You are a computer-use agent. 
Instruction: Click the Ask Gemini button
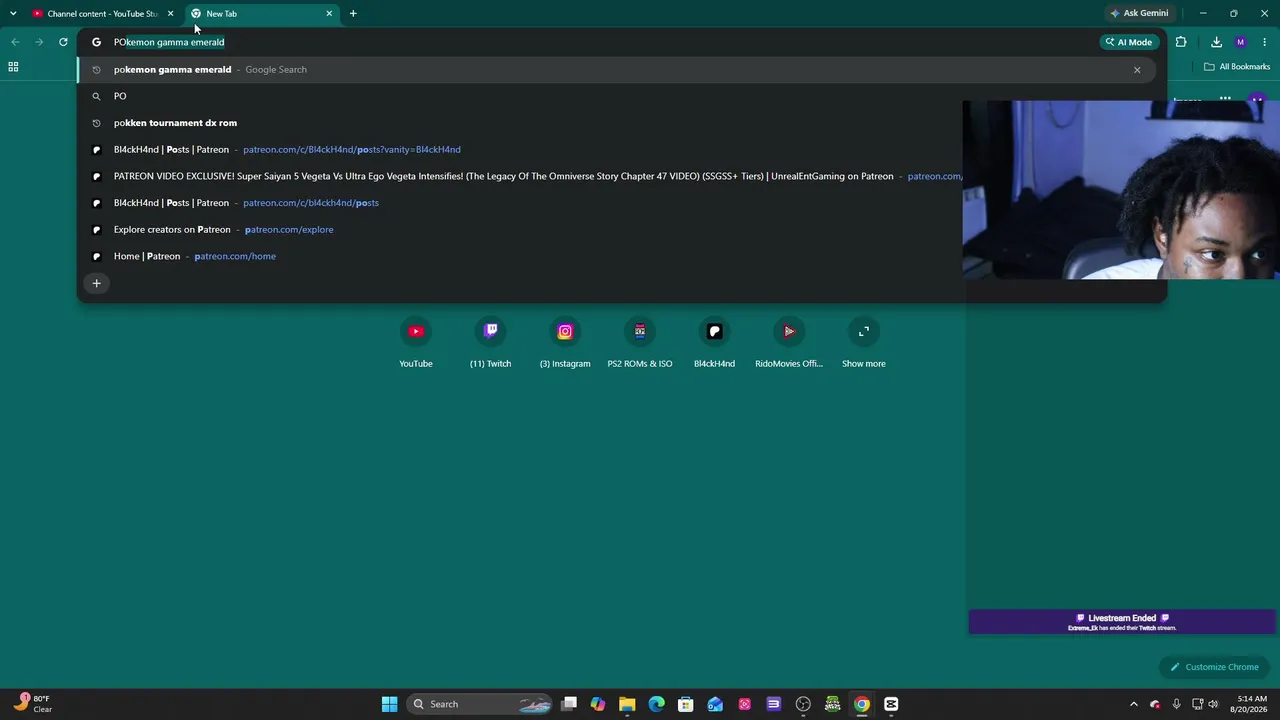tap(1139, 13)
